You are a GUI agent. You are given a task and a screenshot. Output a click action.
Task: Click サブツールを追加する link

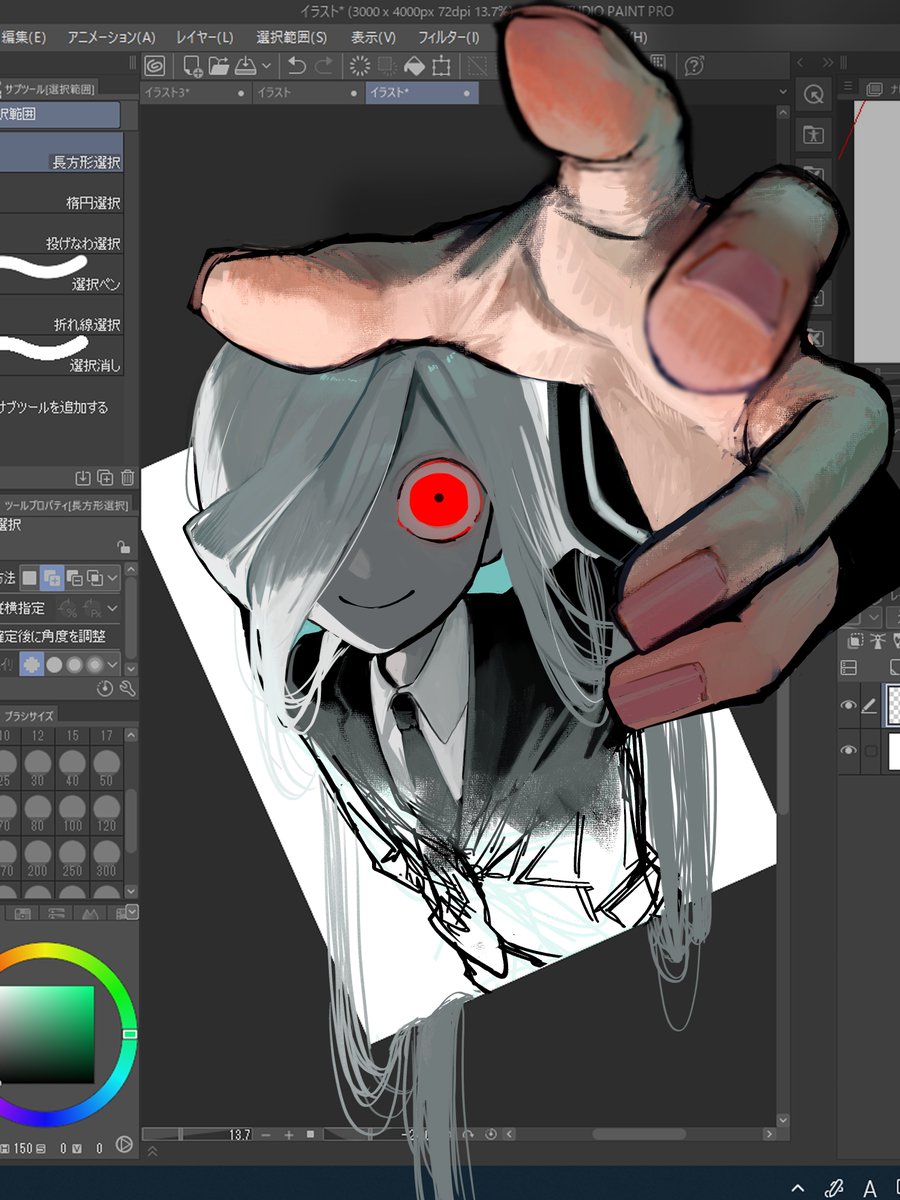click(x=54, y=408)
